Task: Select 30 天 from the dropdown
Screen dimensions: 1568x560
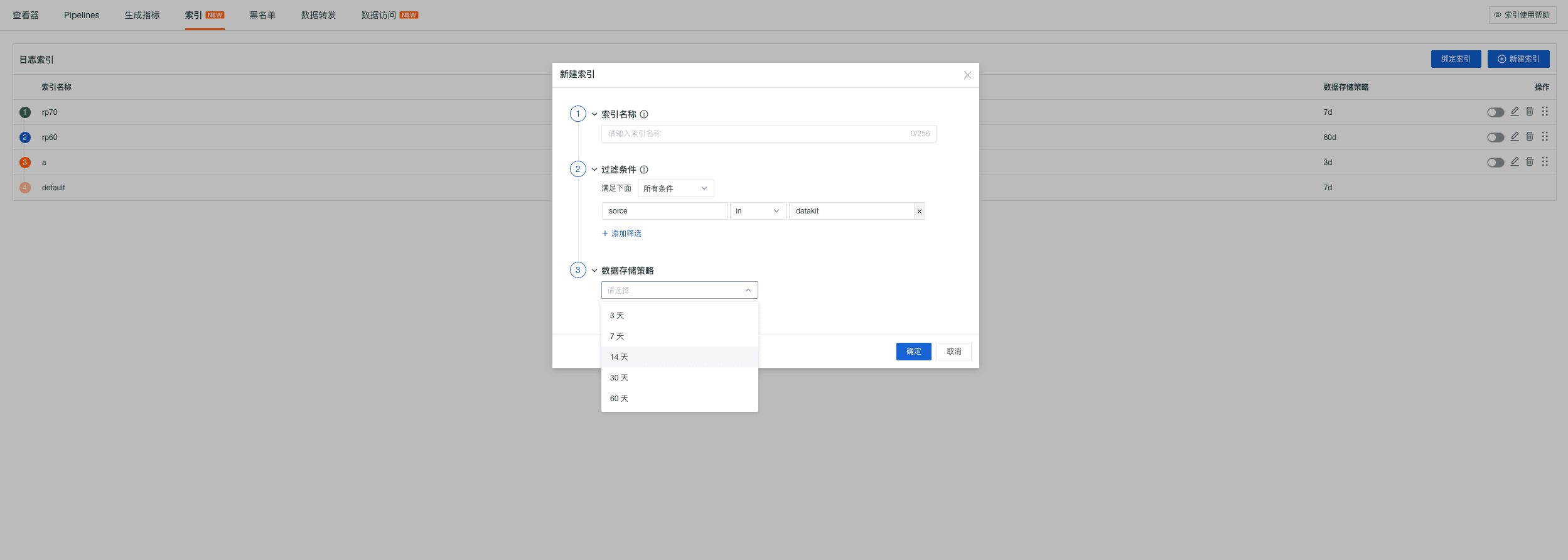Action: click(x=679, y=378)
